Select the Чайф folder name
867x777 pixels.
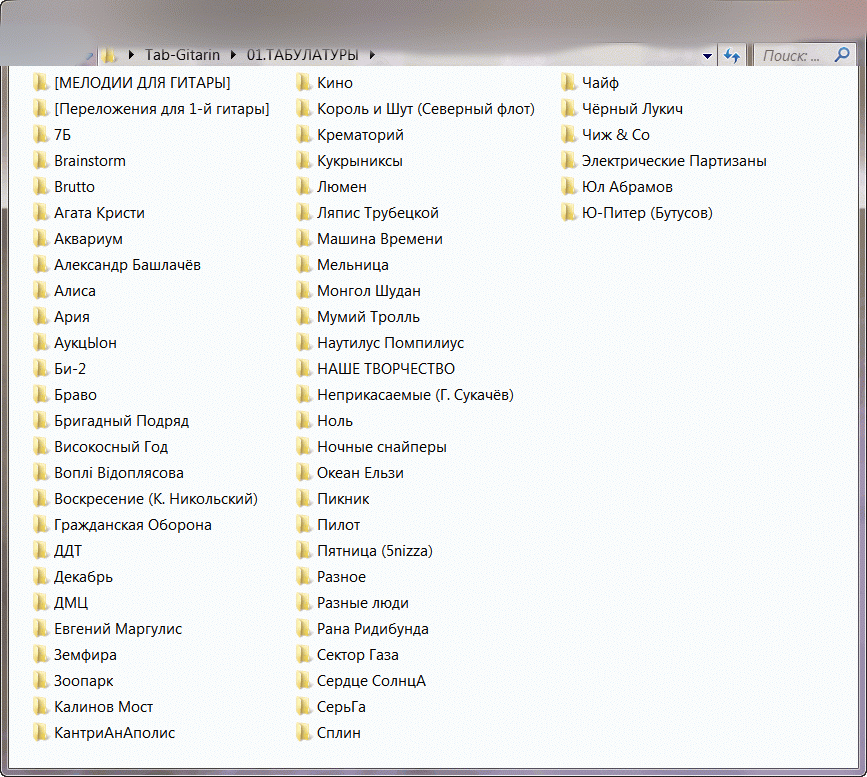tap(600, 83)
